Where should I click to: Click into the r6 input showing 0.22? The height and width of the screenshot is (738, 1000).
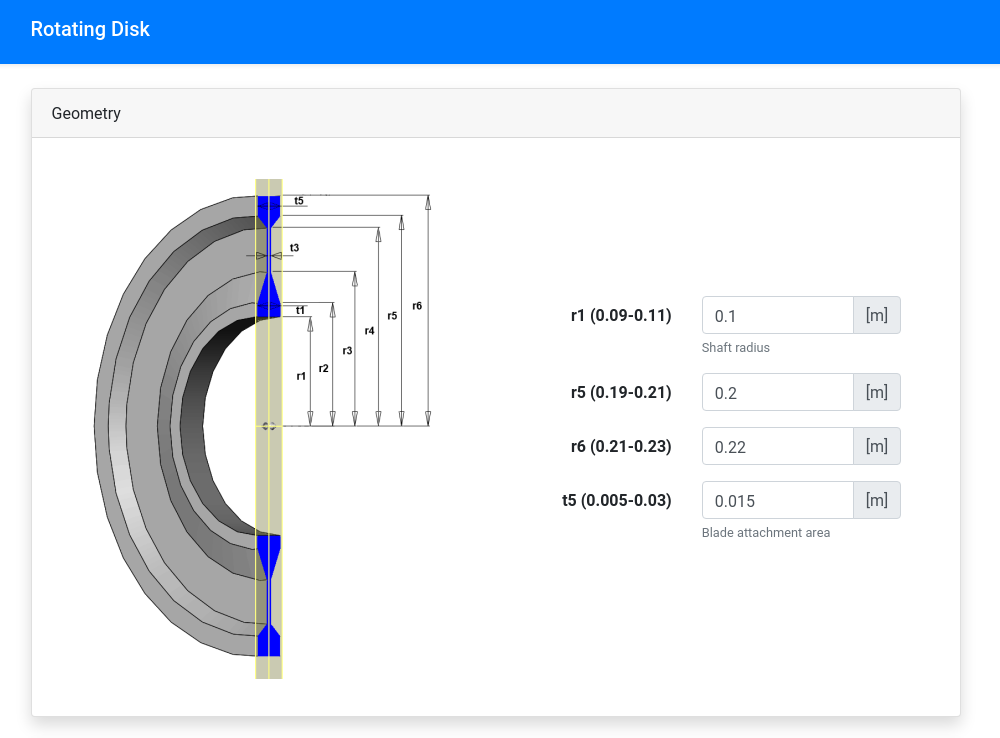point(777,447)
